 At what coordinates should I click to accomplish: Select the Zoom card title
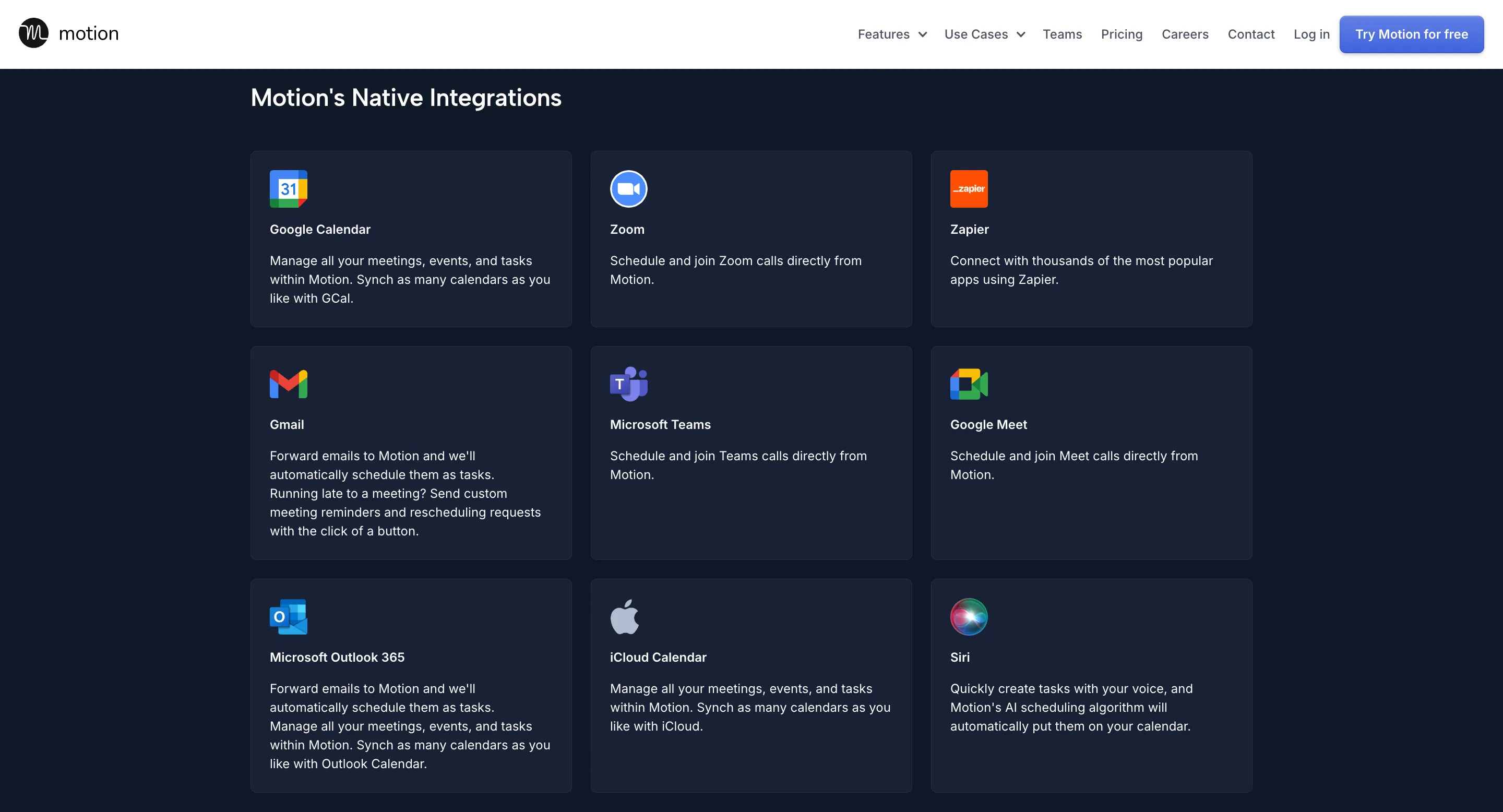pos(627,229)
